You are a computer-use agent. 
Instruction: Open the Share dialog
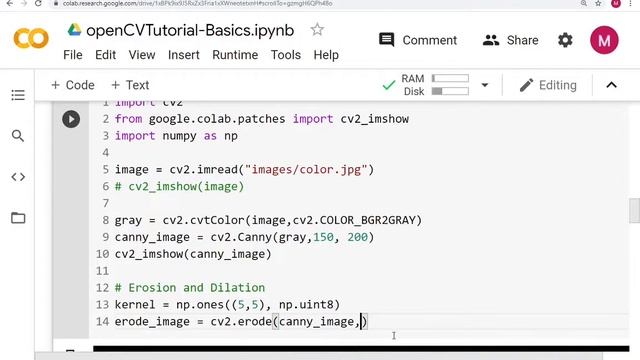pos(511,40)
